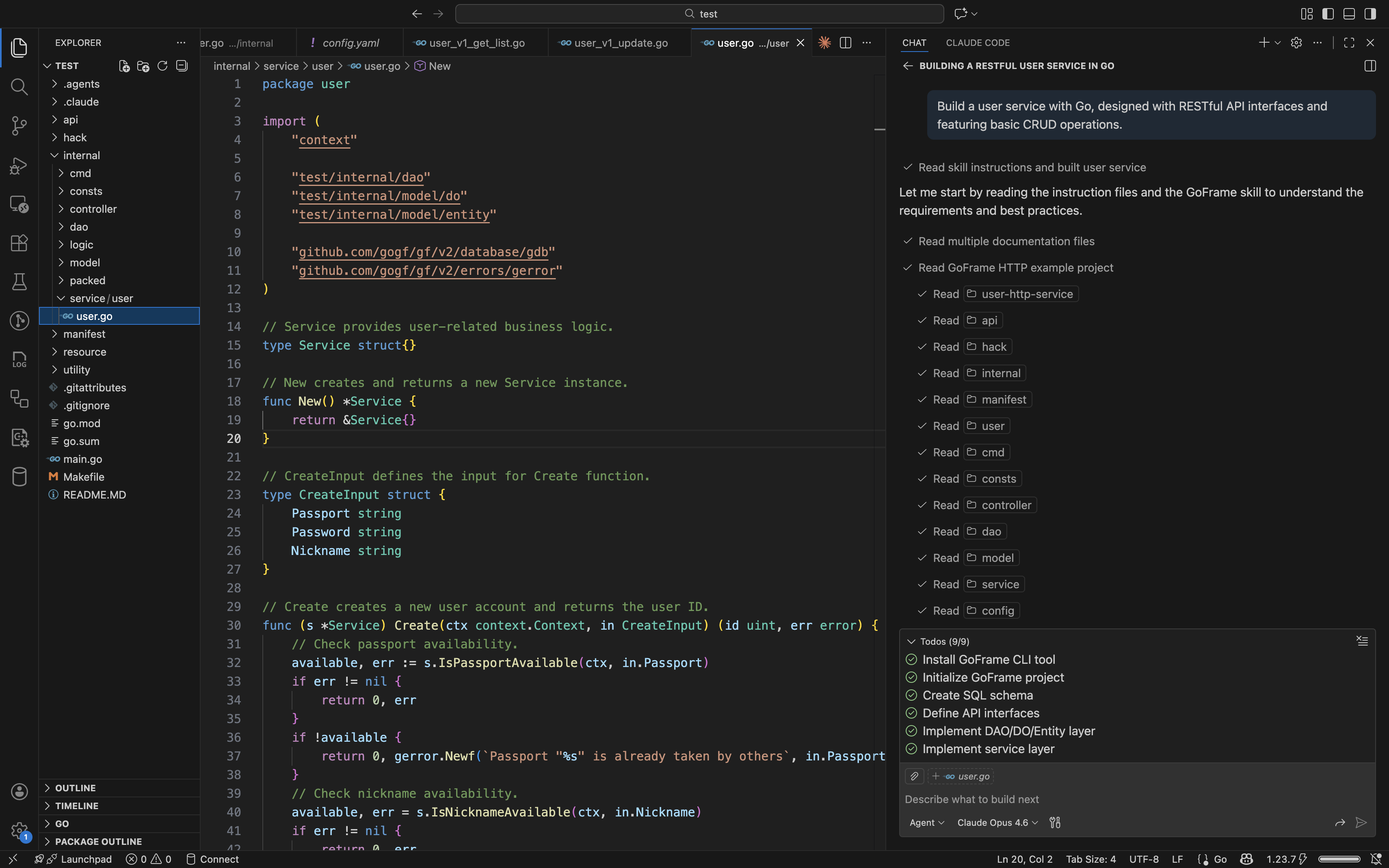This screenshot has height=868, width=1389.
Task: Click the top search box showing test
Action: pos(699,14)
